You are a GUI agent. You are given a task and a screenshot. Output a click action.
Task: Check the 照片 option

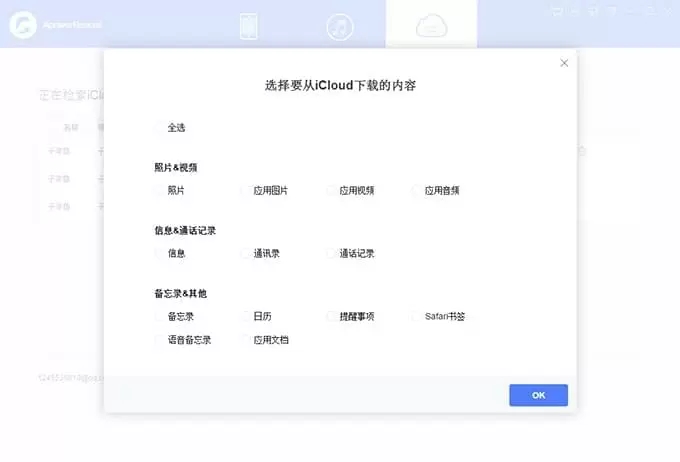pyautogui.click(x=160, y=190)
